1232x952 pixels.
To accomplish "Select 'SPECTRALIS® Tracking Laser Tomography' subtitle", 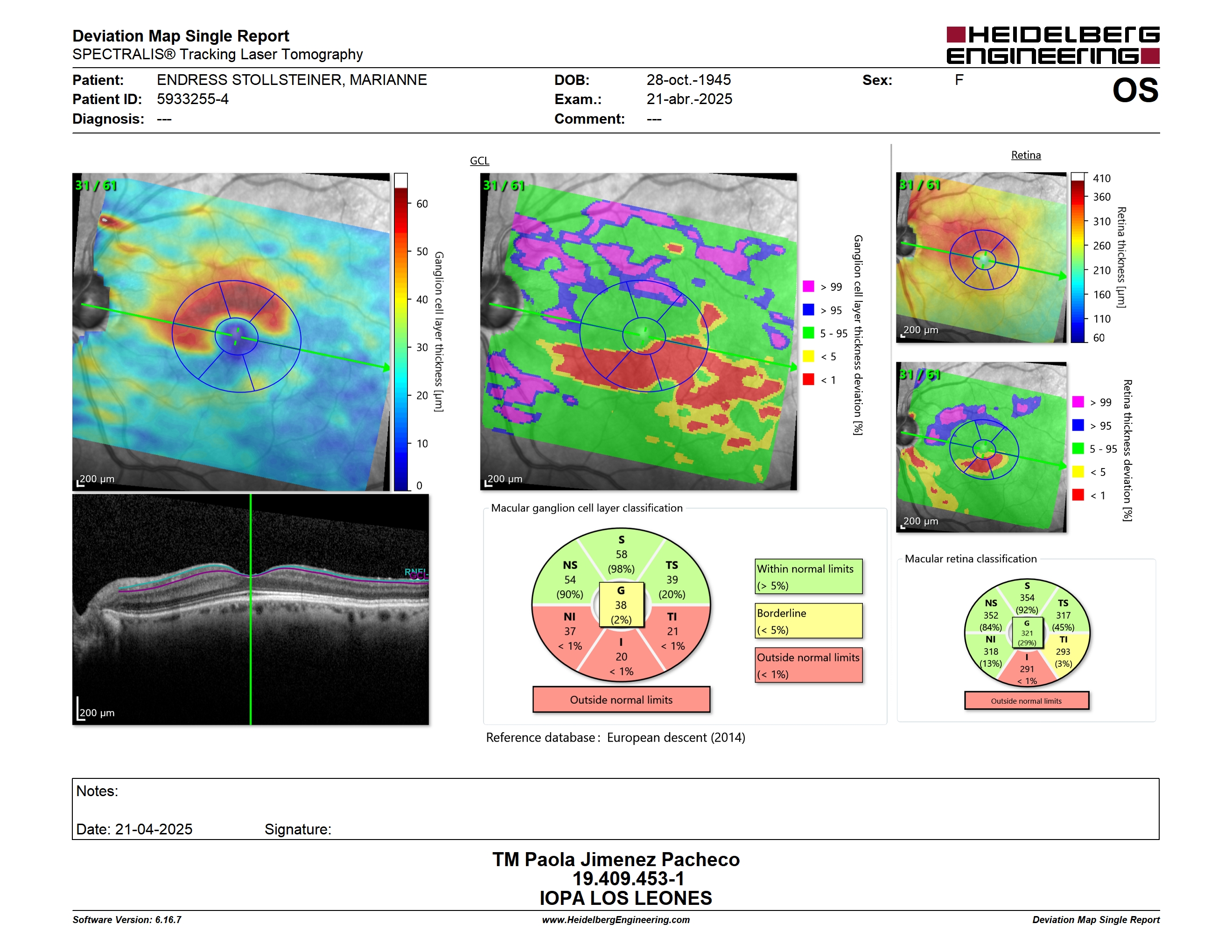I will pyautogui.click(x=217, y=55).
